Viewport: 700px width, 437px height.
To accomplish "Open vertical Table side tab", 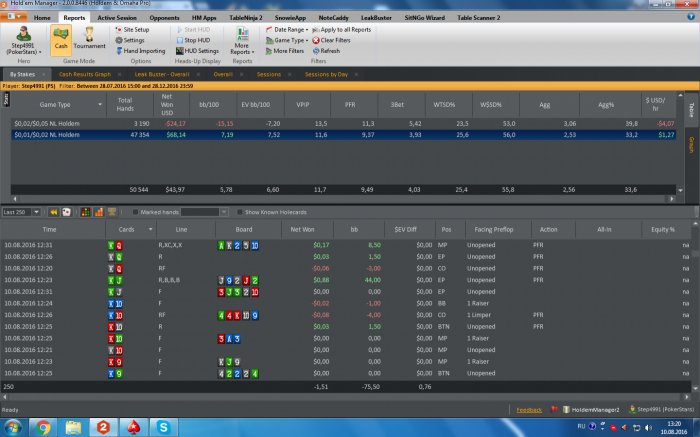I will tap(691, 108).
